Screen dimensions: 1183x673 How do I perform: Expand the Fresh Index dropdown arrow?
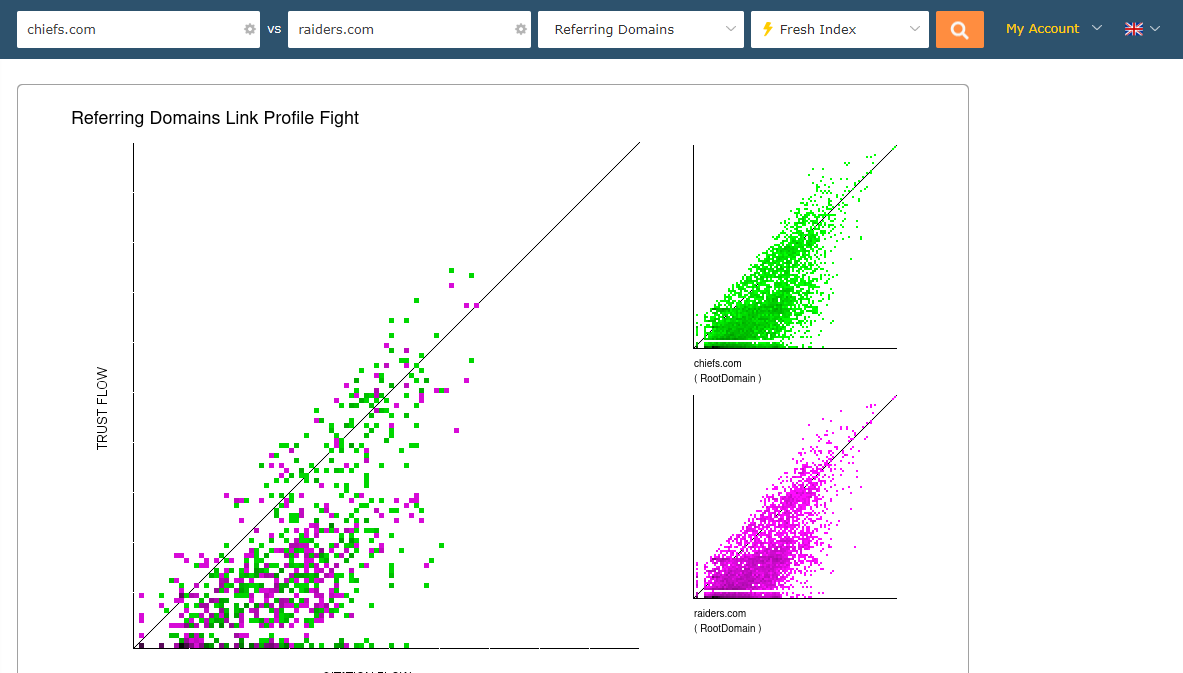tap(915, 29)
